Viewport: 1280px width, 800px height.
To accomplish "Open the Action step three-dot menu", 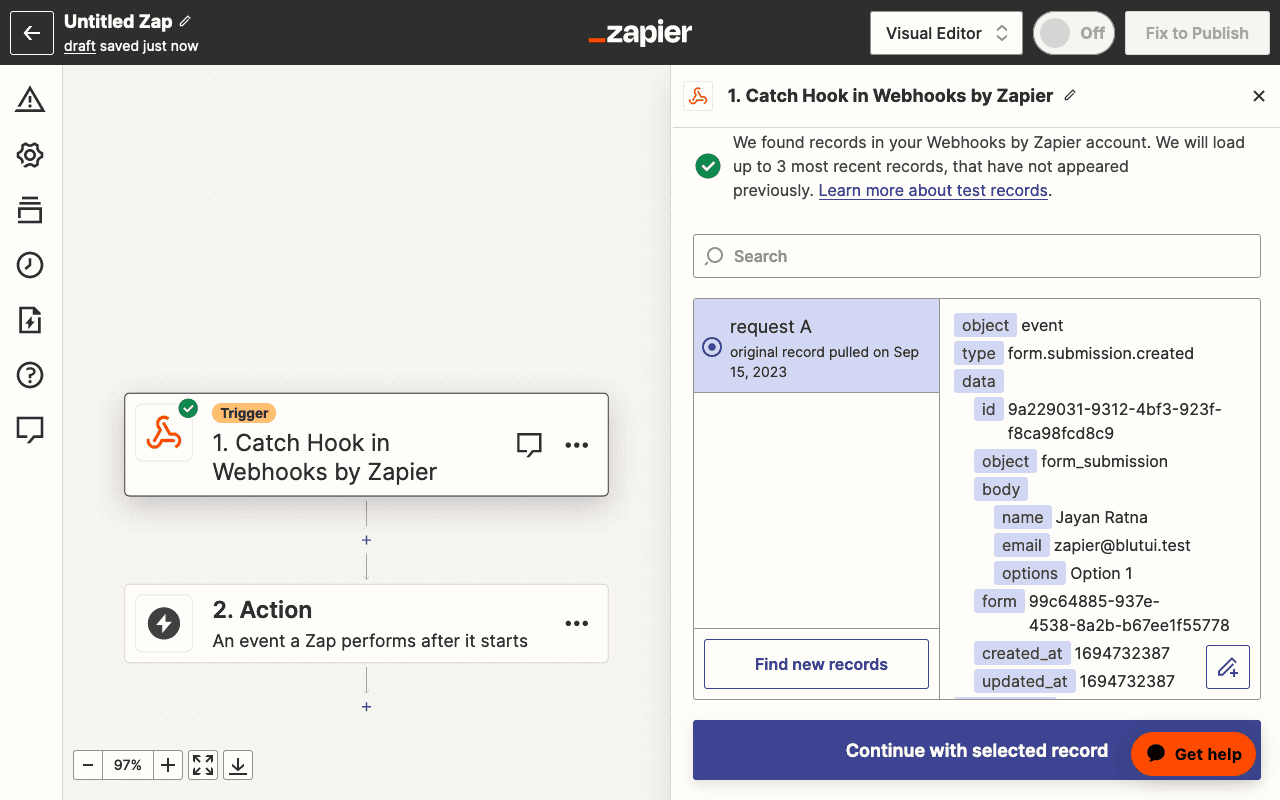I will [577, 623].
